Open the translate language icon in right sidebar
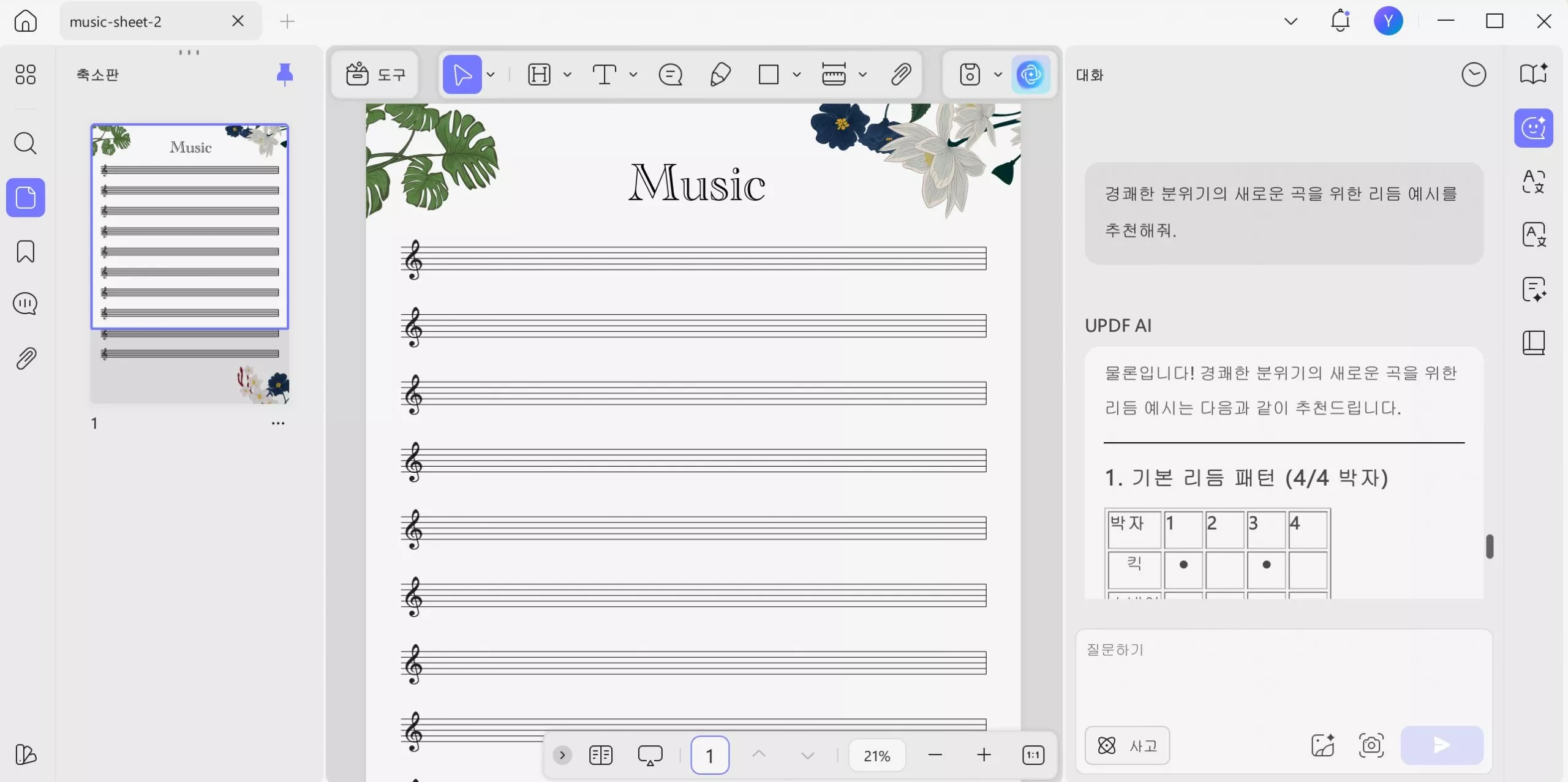The width and height of the screenshot is (1568, 782). (x=1534, y=181)
